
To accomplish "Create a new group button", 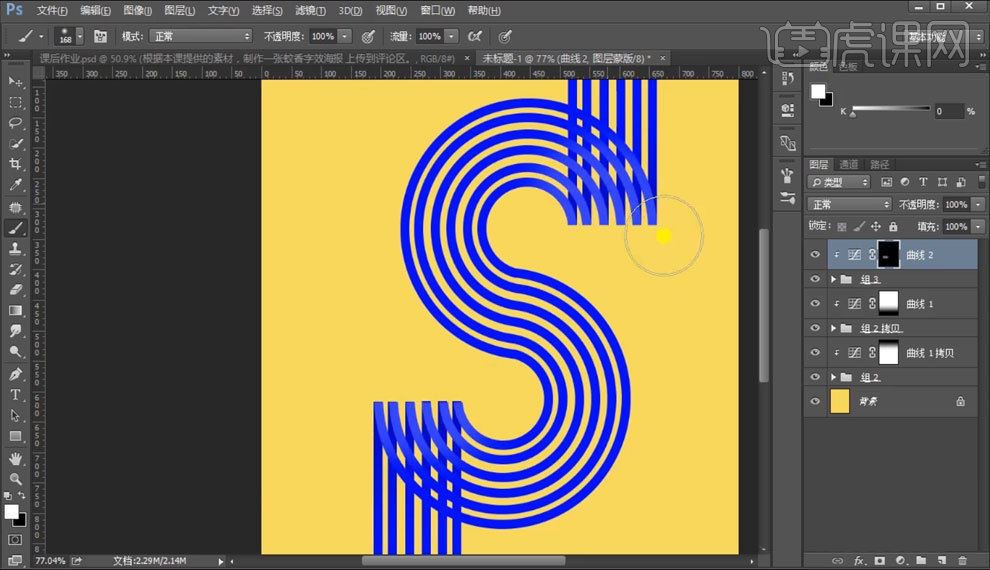I will pyautogui.click(x=921, y=560).
